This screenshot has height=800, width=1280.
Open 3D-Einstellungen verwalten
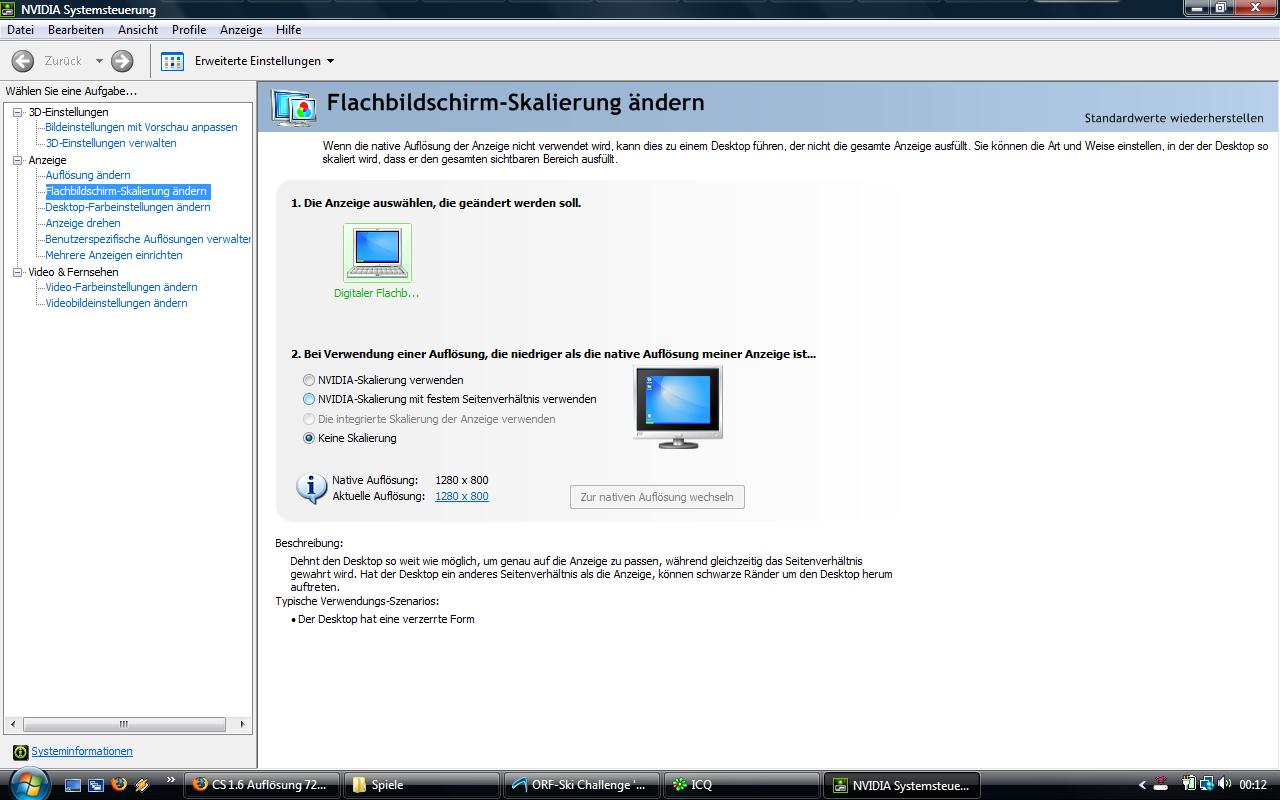pyautogui.click(x=111, y=143)
